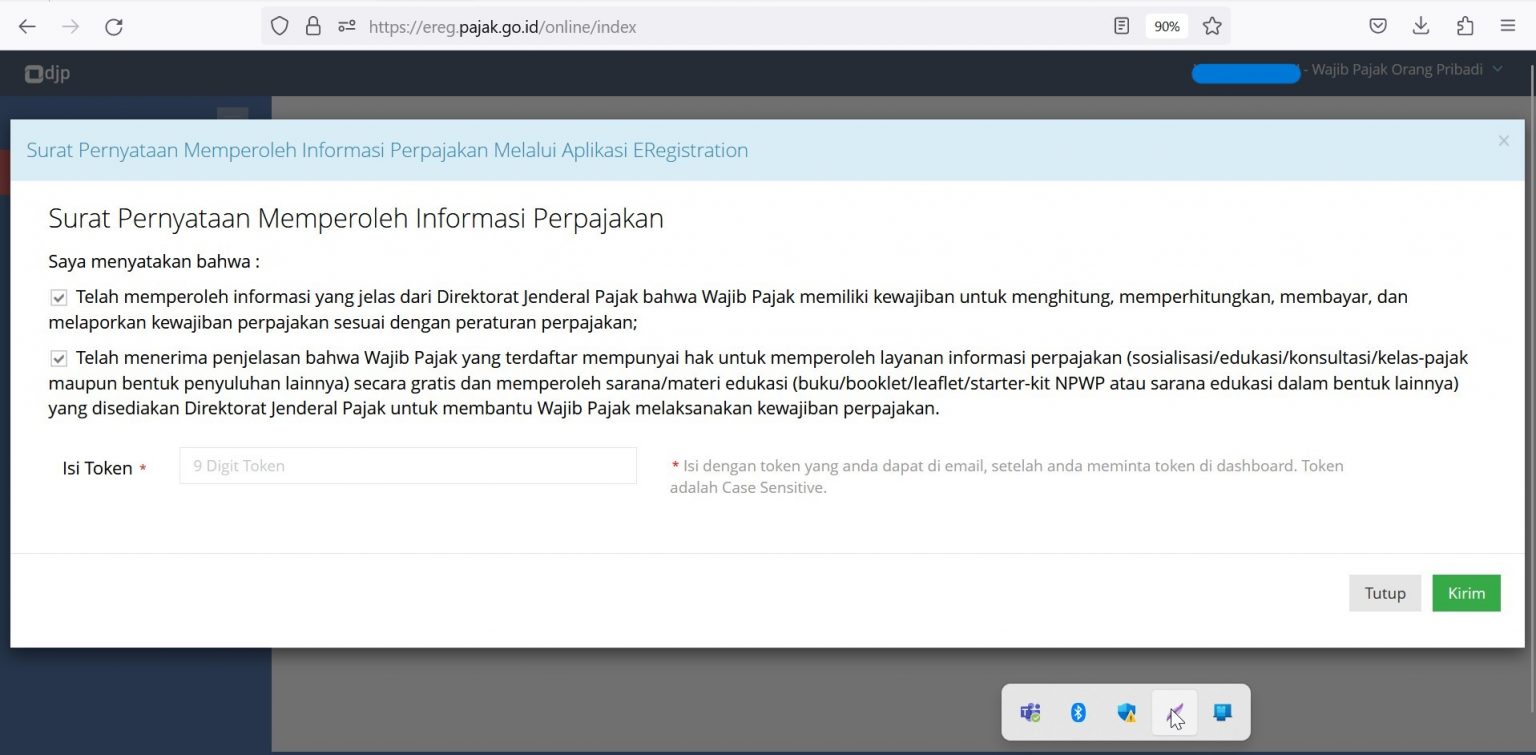
Task: Close the dialog with the Tutup button
Action: point(1384,592)
